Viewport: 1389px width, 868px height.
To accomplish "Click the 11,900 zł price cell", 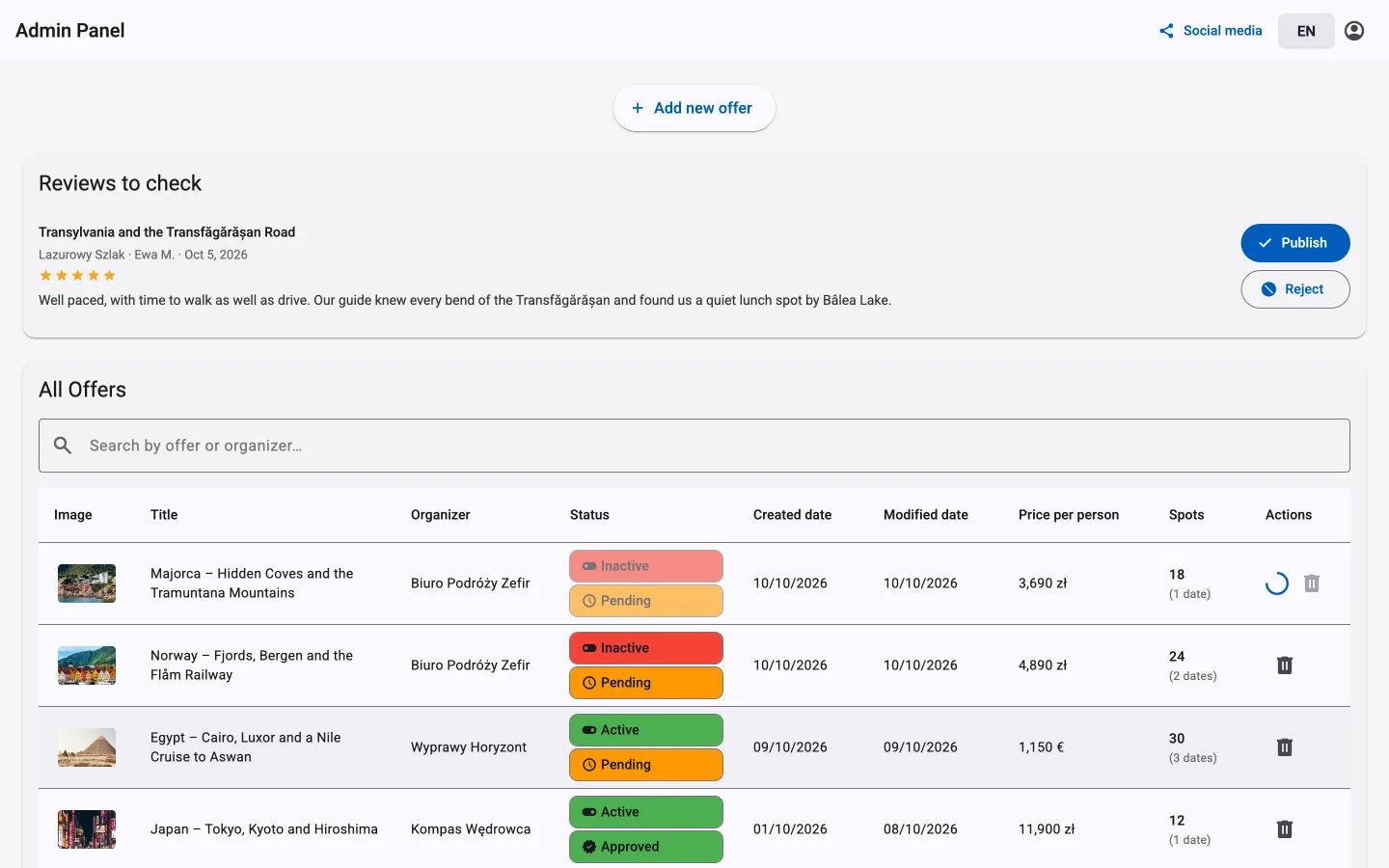I will click(x=1047, y=829).
